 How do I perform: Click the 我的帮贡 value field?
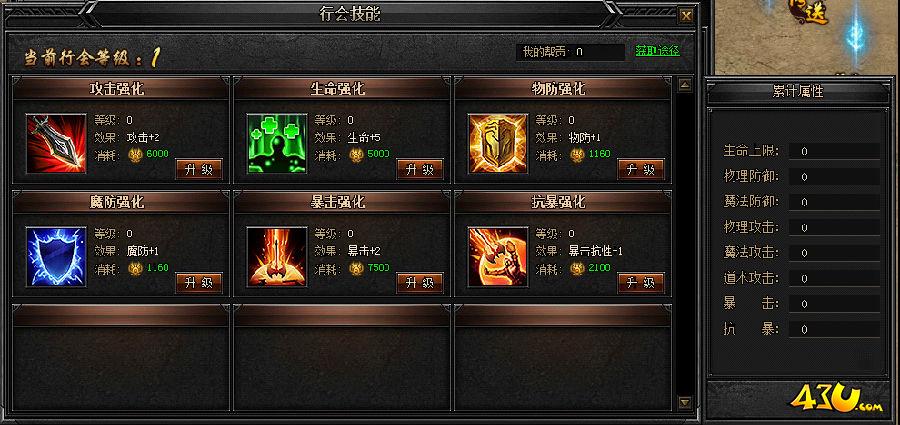[598, 52]
